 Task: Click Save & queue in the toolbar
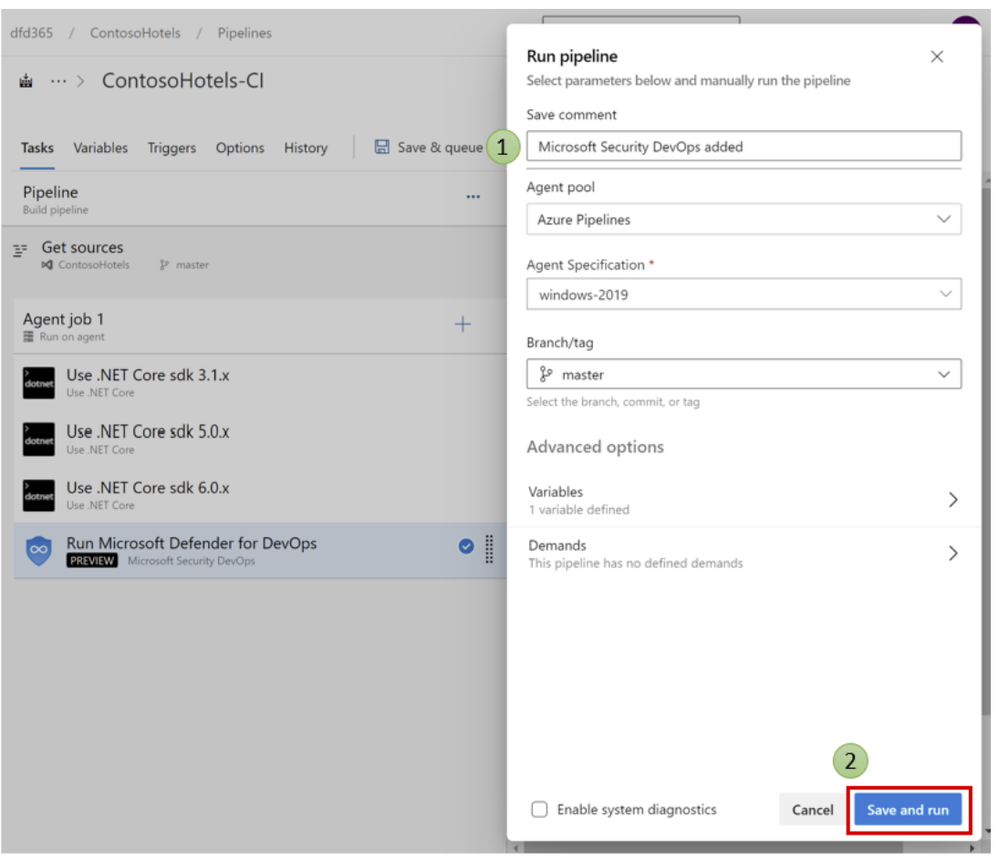point(429,147)
